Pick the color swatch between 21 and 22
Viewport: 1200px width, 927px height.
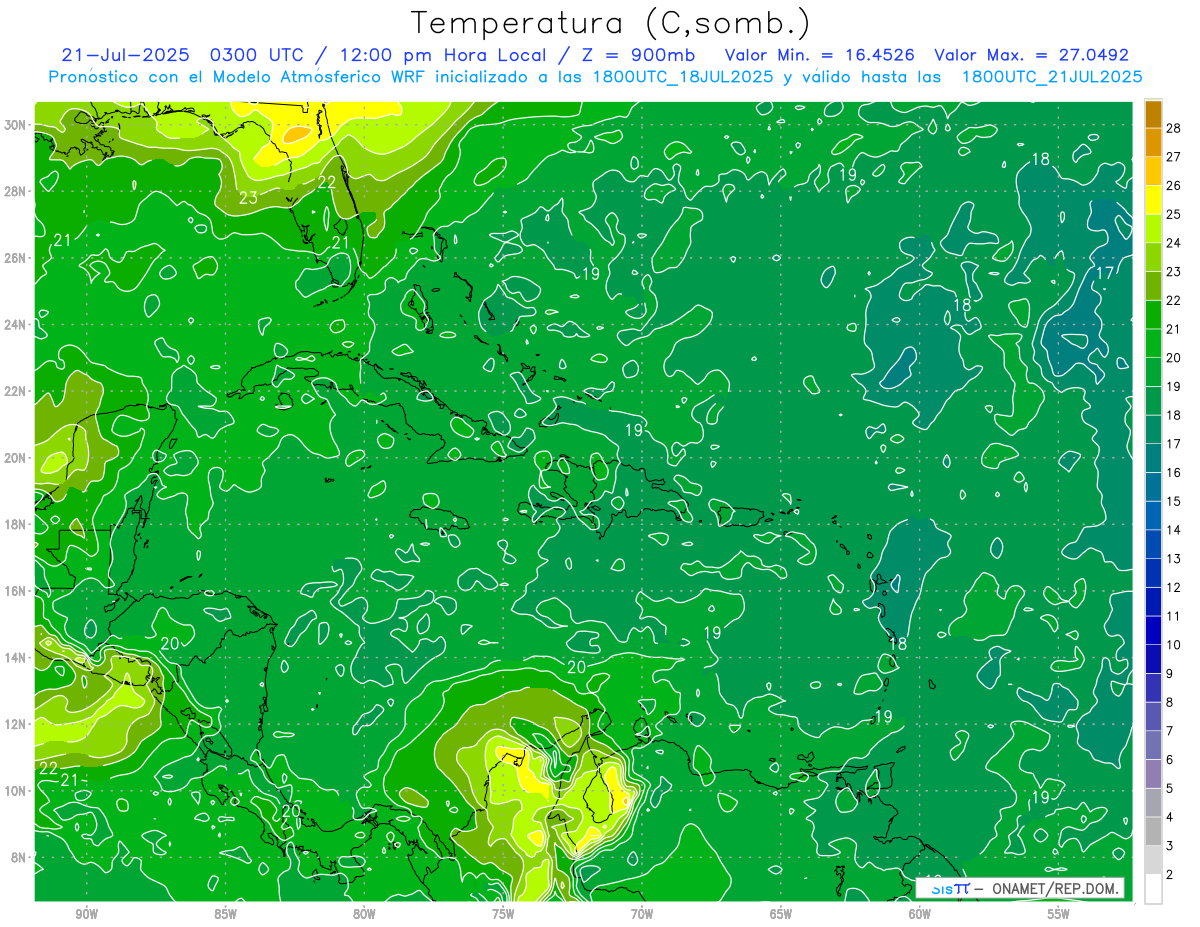pos(1153,315)
